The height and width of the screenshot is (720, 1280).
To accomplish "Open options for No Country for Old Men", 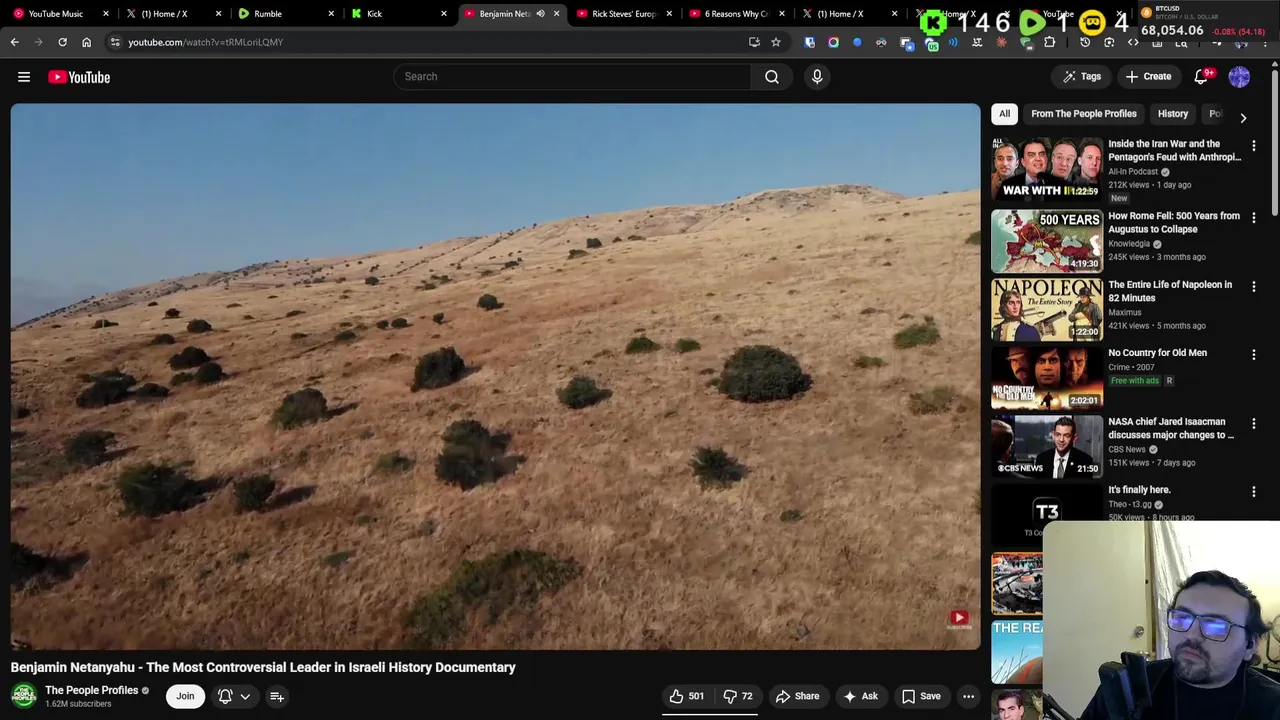I will click(x=1254, y=355).
